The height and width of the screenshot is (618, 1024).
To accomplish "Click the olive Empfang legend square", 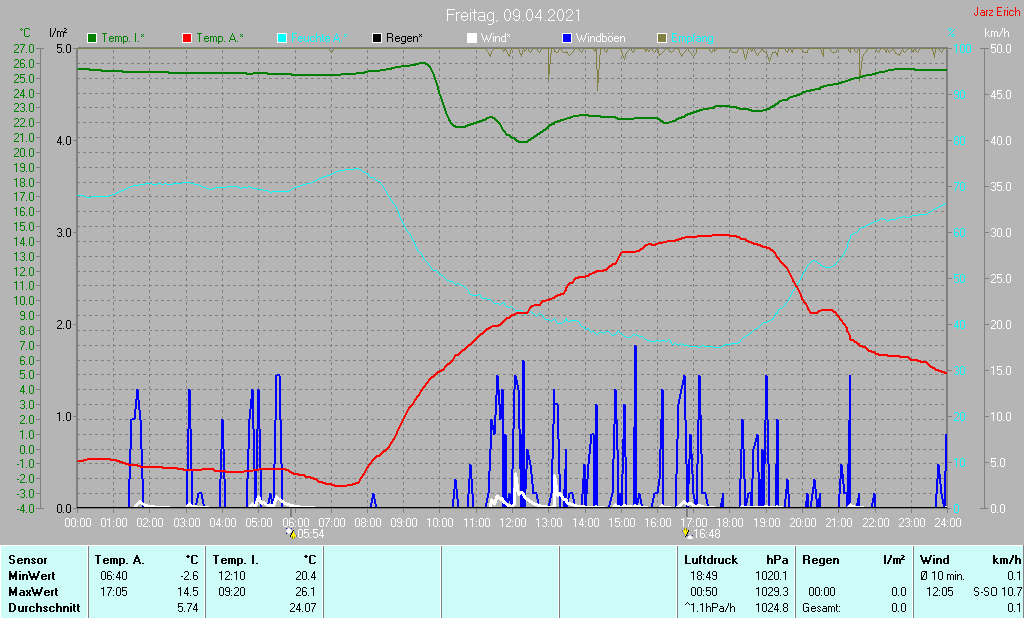I will [661, 38].
